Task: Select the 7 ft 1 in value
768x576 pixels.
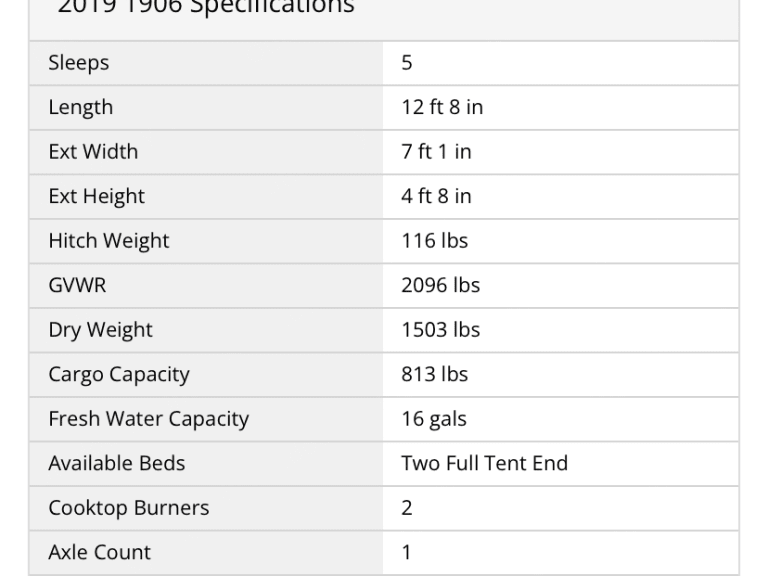Action: click(x=436, y=152)
